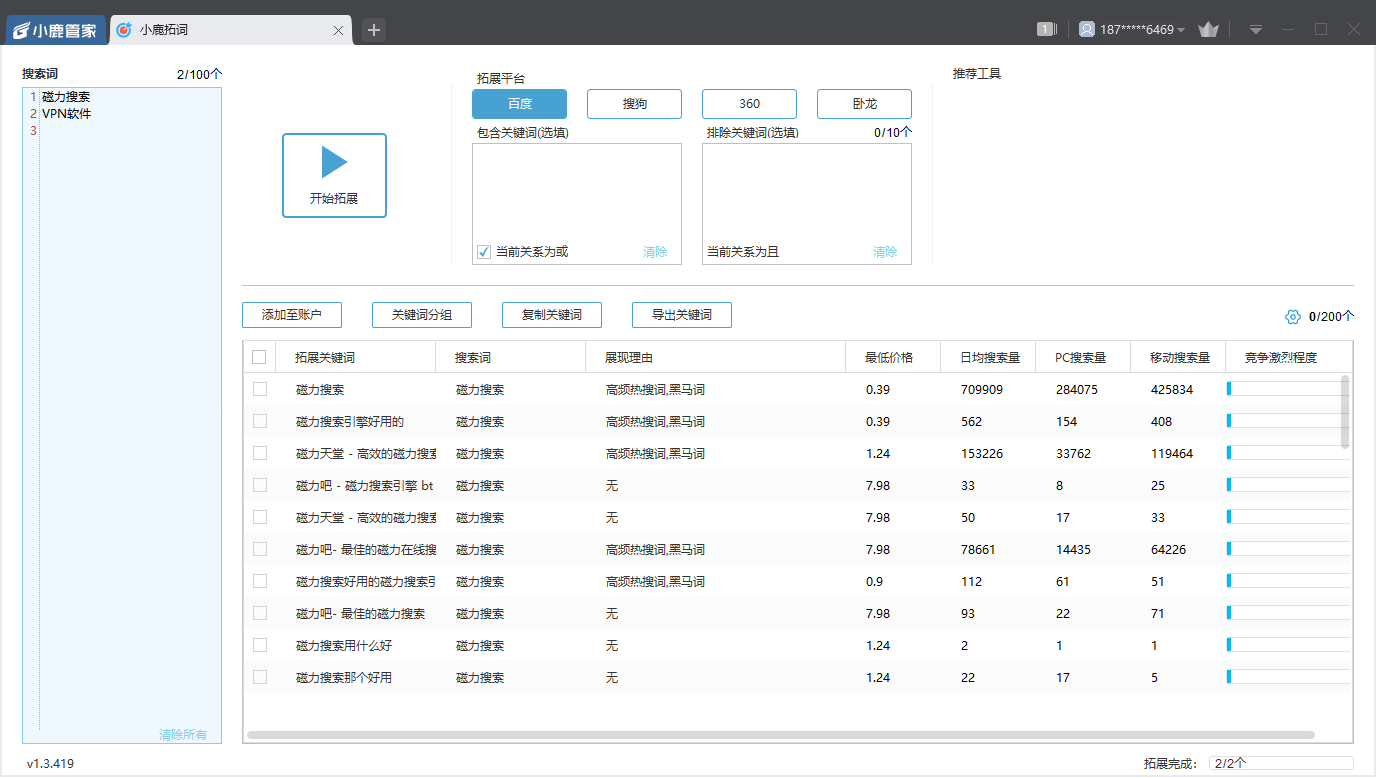Add a new tab with plus button
The height and width of the screenshot is (778, 1376).
pos(374,30)
